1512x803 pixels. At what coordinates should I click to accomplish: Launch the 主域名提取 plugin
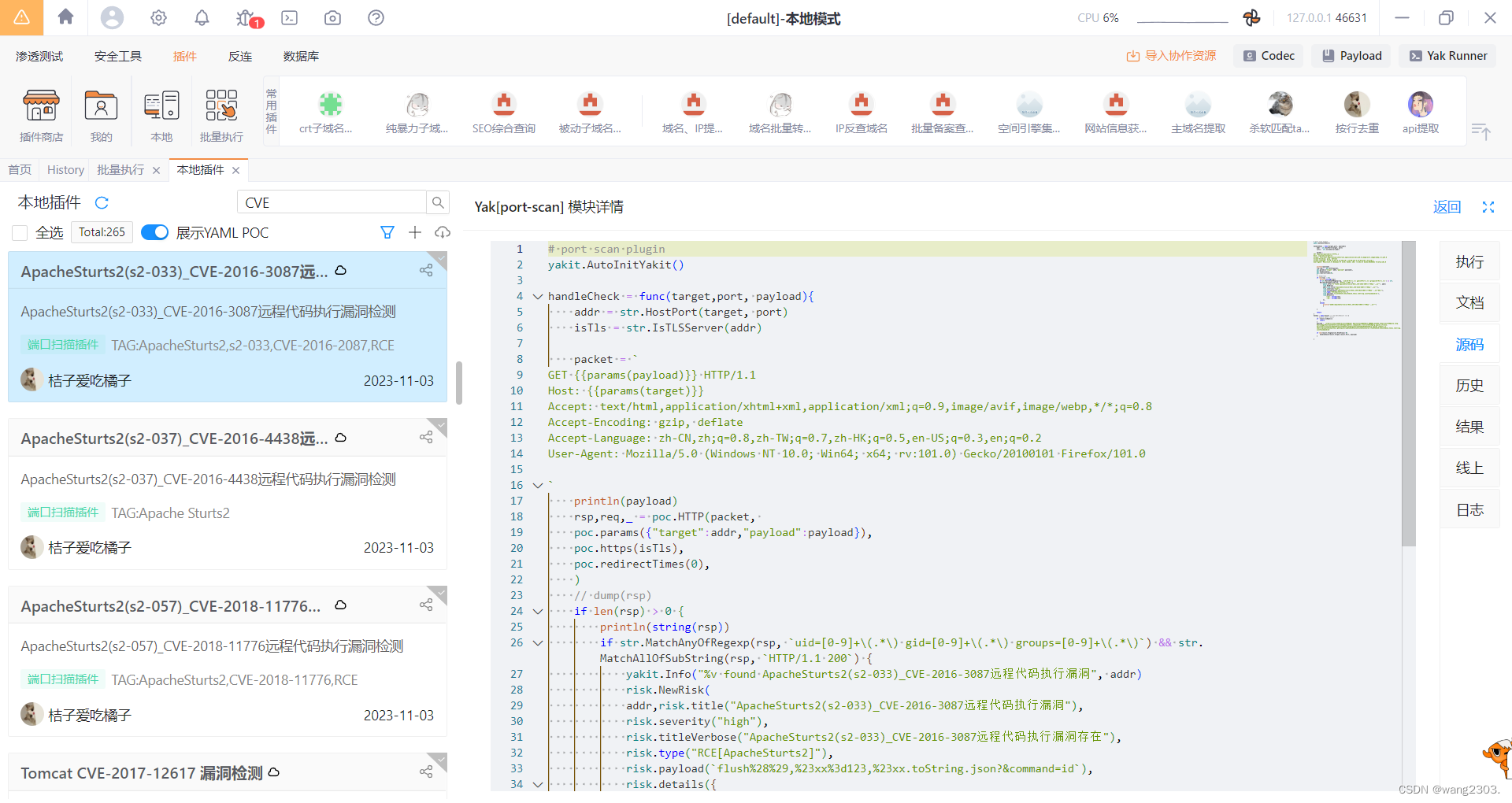(x=1198, y=113)
